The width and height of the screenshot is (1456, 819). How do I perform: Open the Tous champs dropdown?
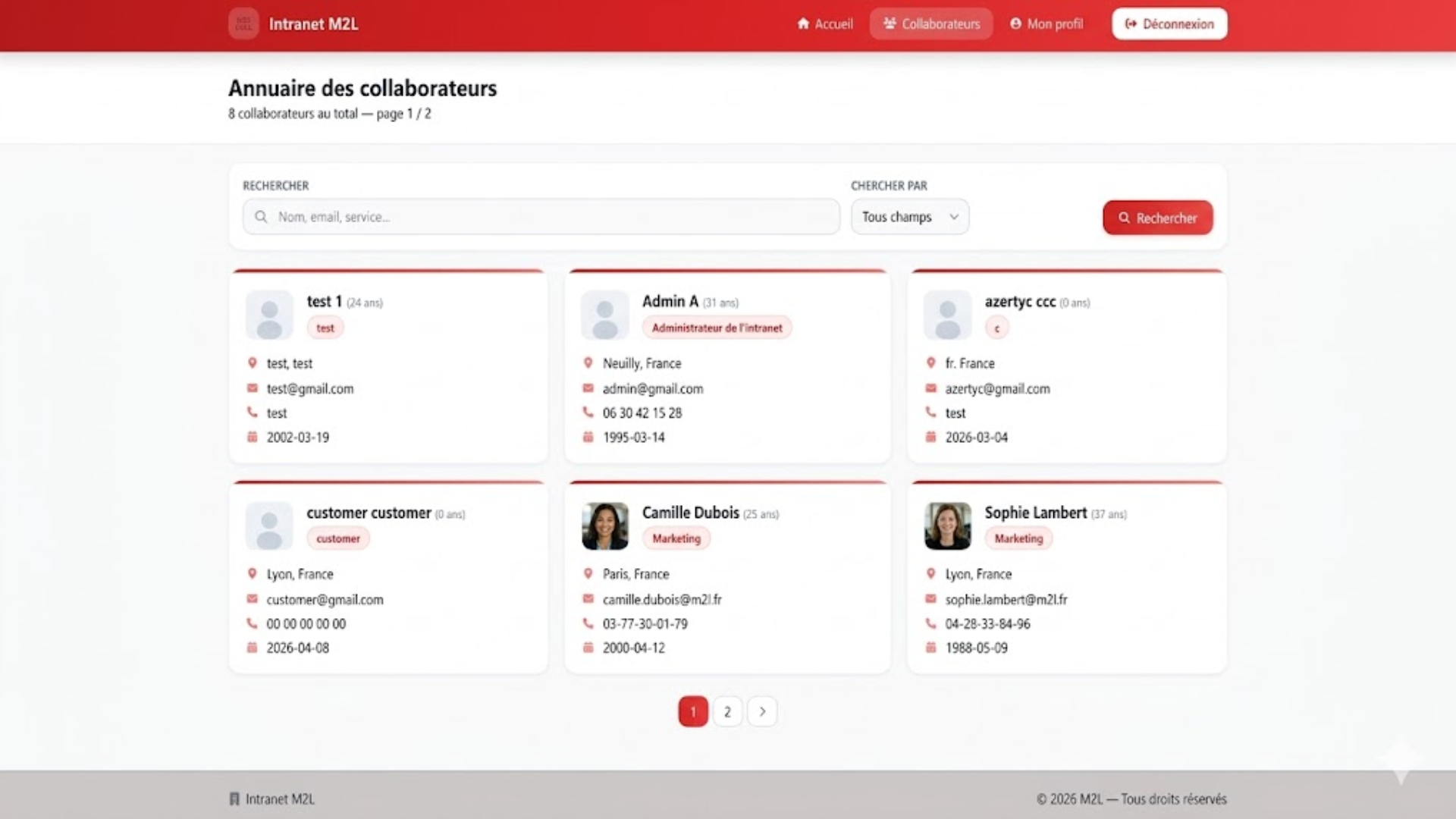click(909, 217)
